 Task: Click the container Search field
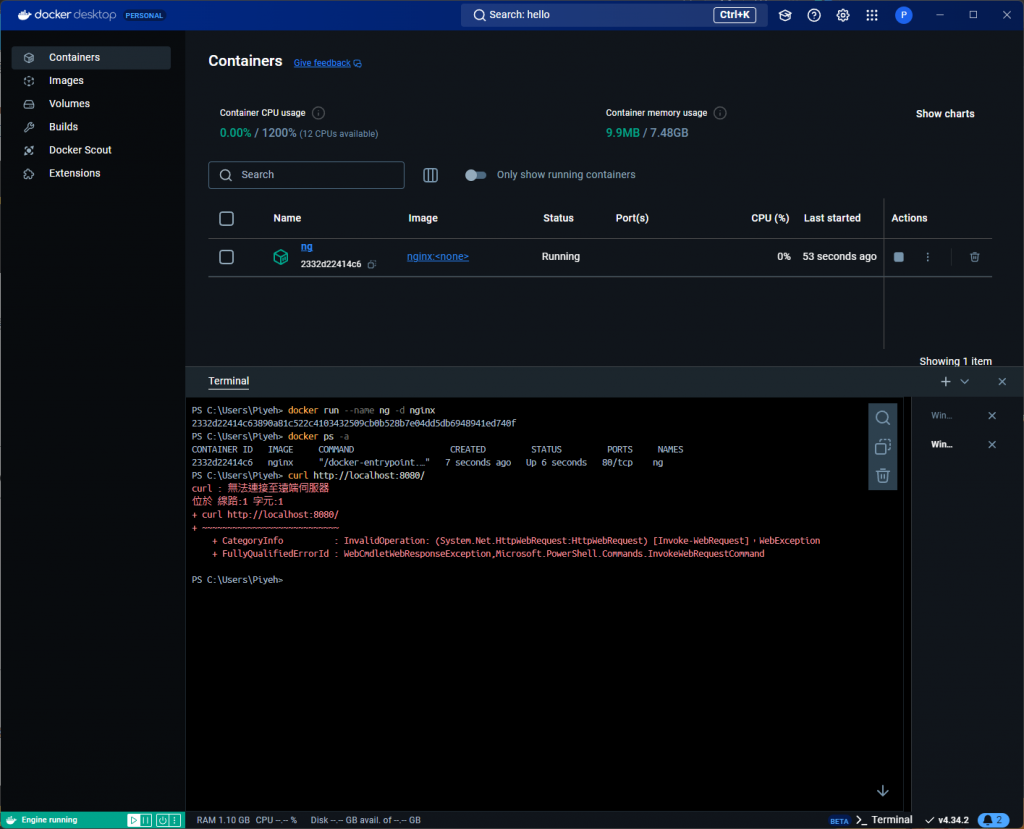(306, 175)
